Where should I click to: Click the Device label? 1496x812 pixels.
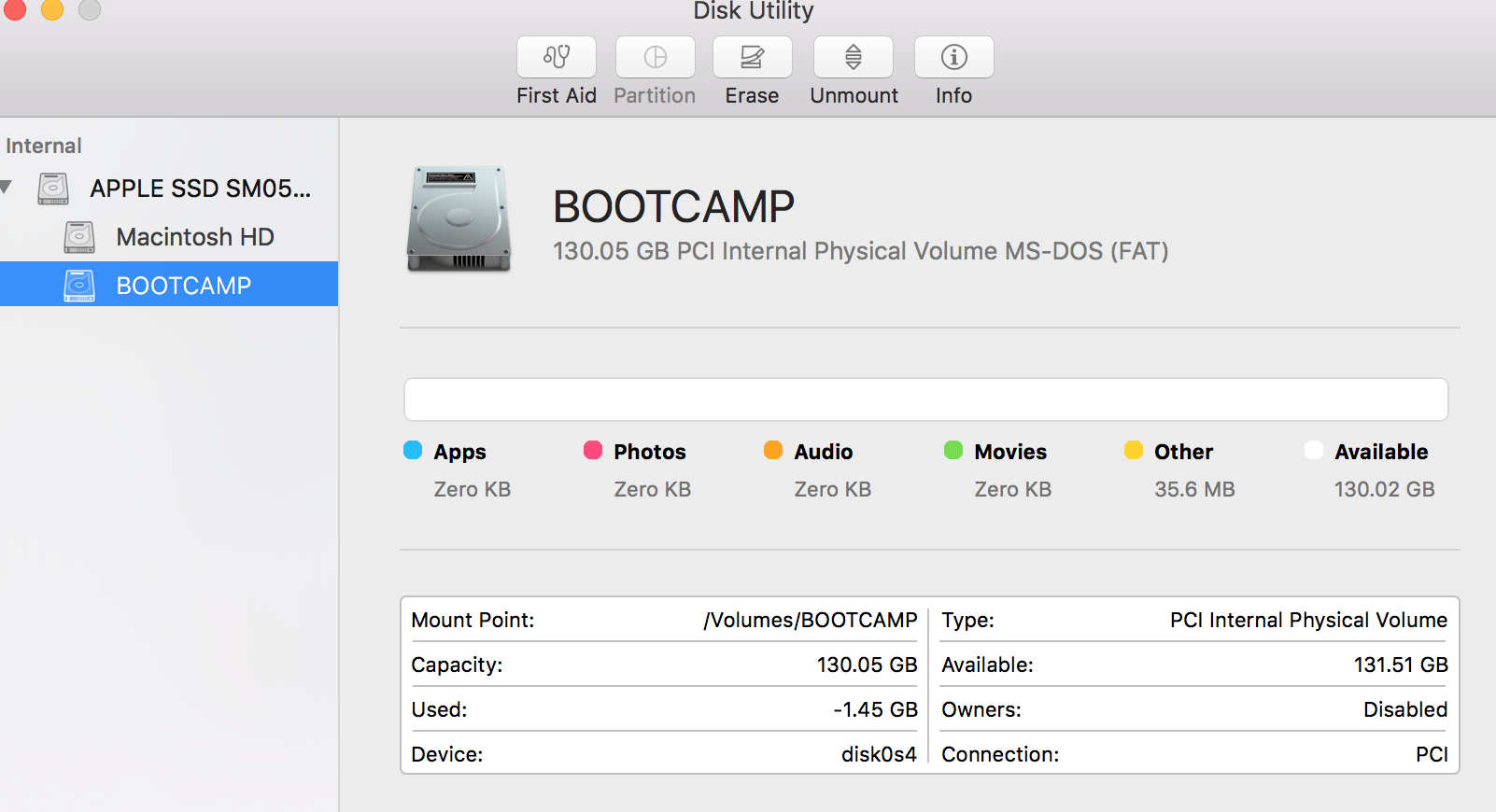(447, 754)
